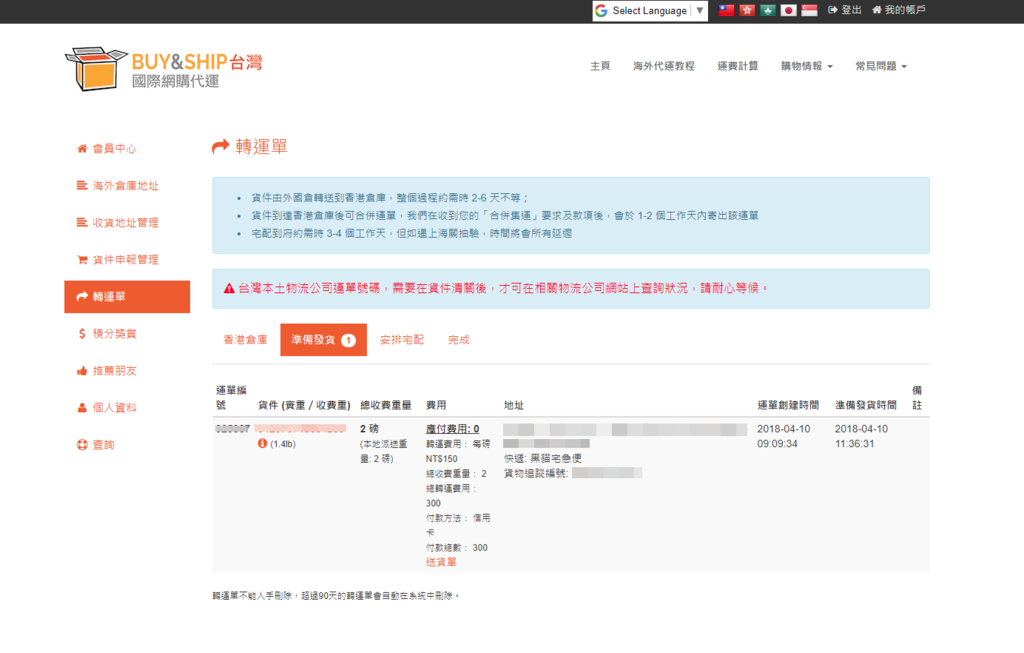Click the Taiwan flag icon

click(727, 10)
